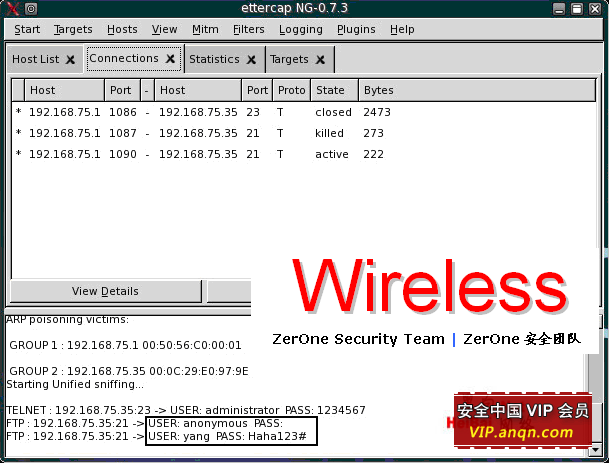The width and height of the screenshot is (609, 463).
Task: Click the FTP anonymous user log line
Action: click(144, 423)
